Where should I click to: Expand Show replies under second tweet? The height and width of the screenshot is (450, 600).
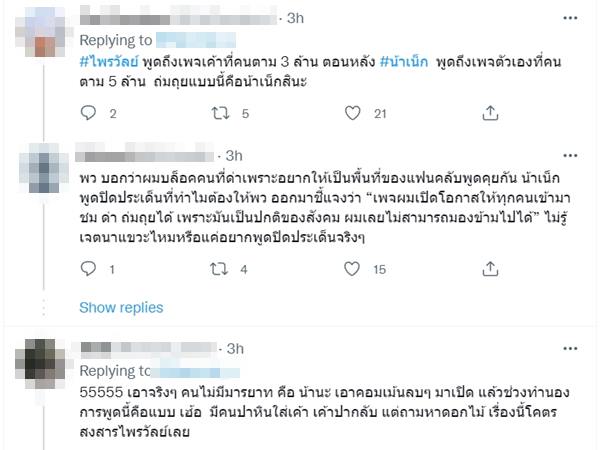click(120, 307)
